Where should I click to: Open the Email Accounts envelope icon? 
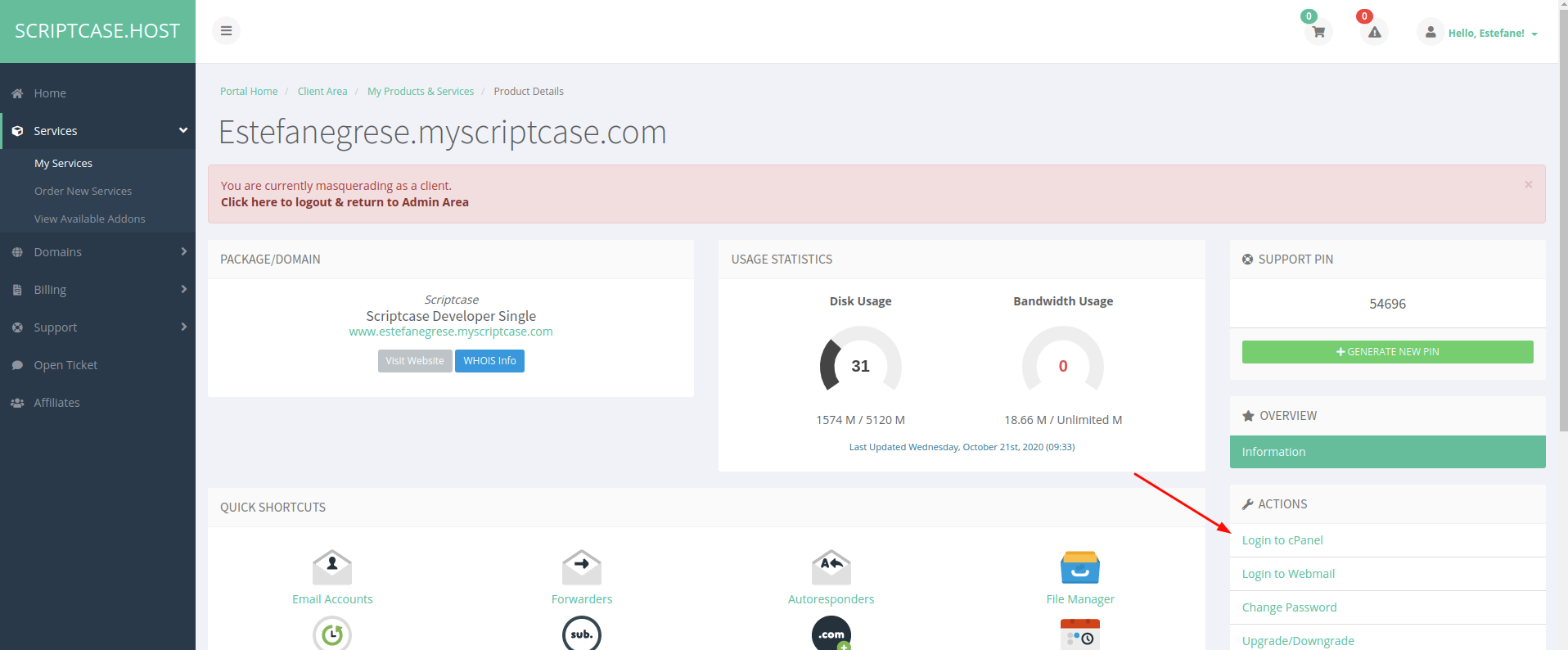tap(332, 566)
